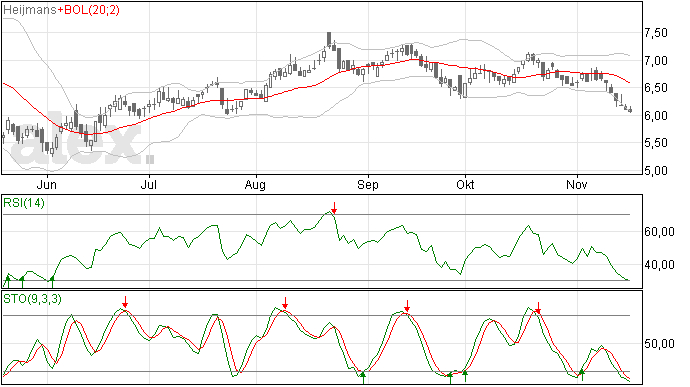Click the 7,00 price axis label
The width and height of the screenshot is (690, 387).
[656, 61]
